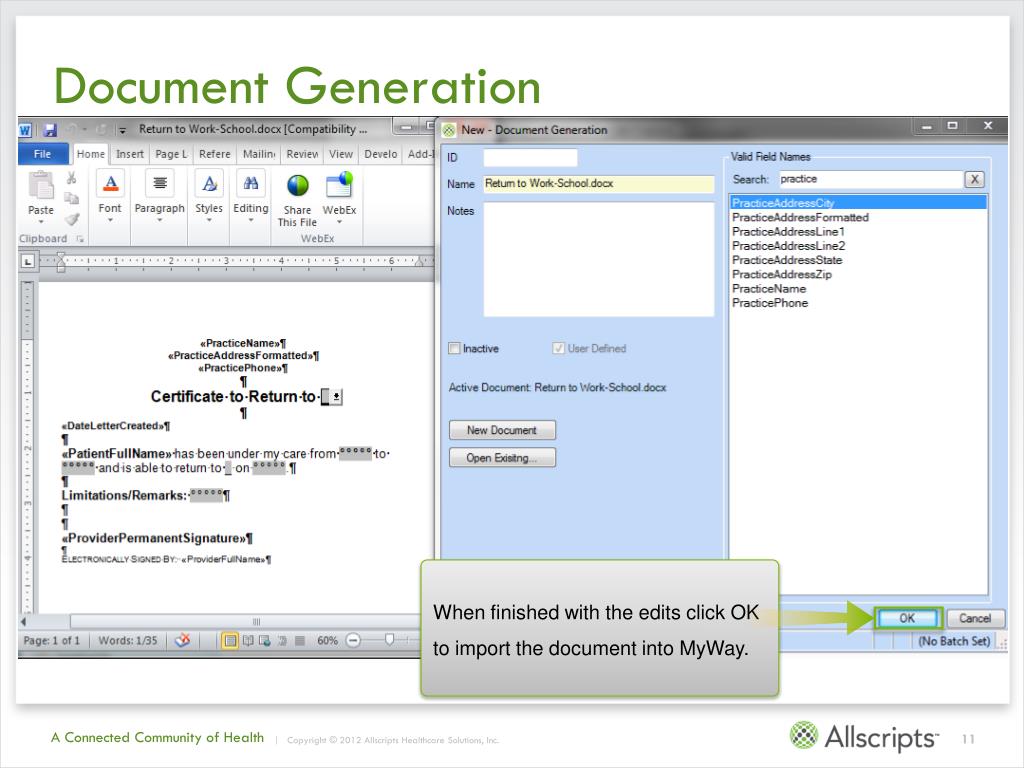Switch to Web Layout view icon
Image resolution: width=1024 pixels, height=768 pixels.
point(264,641)
